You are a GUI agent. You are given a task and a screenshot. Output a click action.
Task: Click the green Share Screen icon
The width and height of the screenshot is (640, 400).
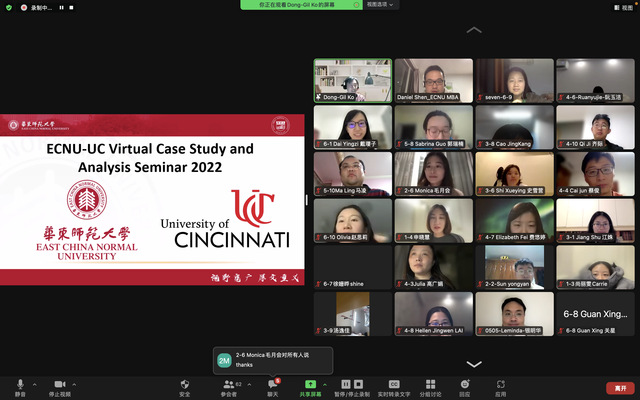pos(311,384)
